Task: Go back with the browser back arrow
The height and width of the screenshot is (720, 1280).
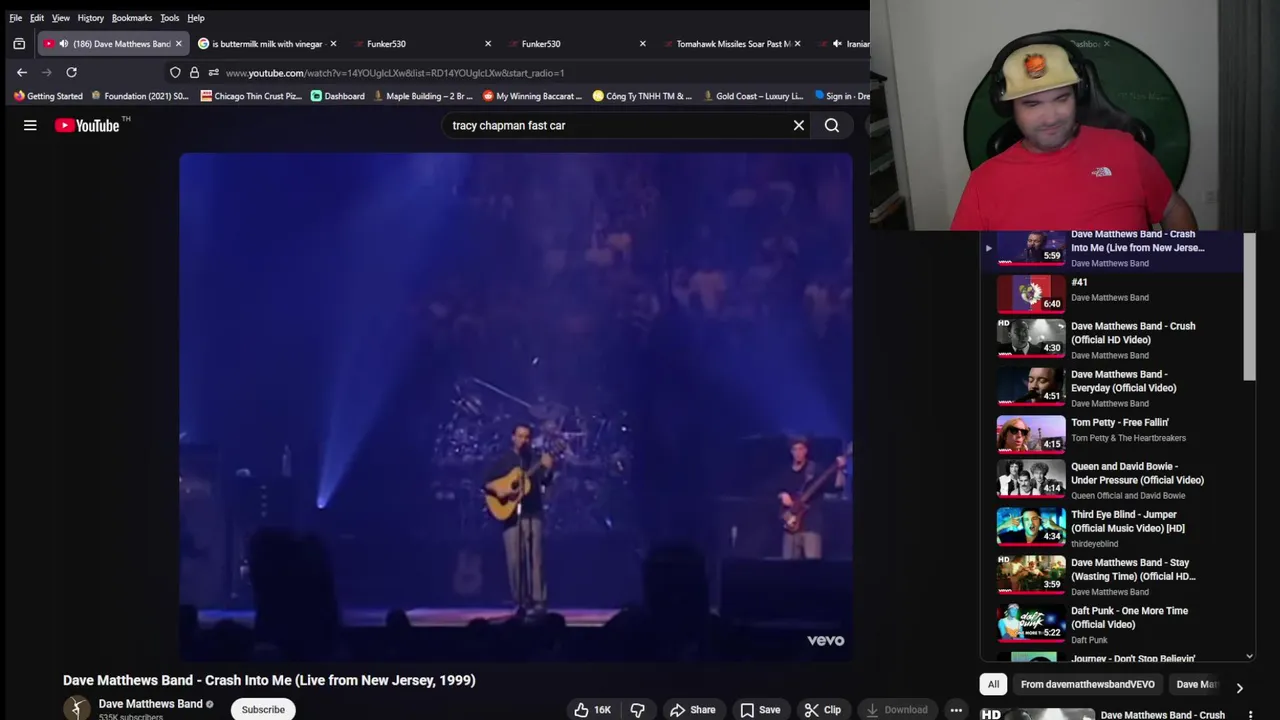Action: [22, 72]
